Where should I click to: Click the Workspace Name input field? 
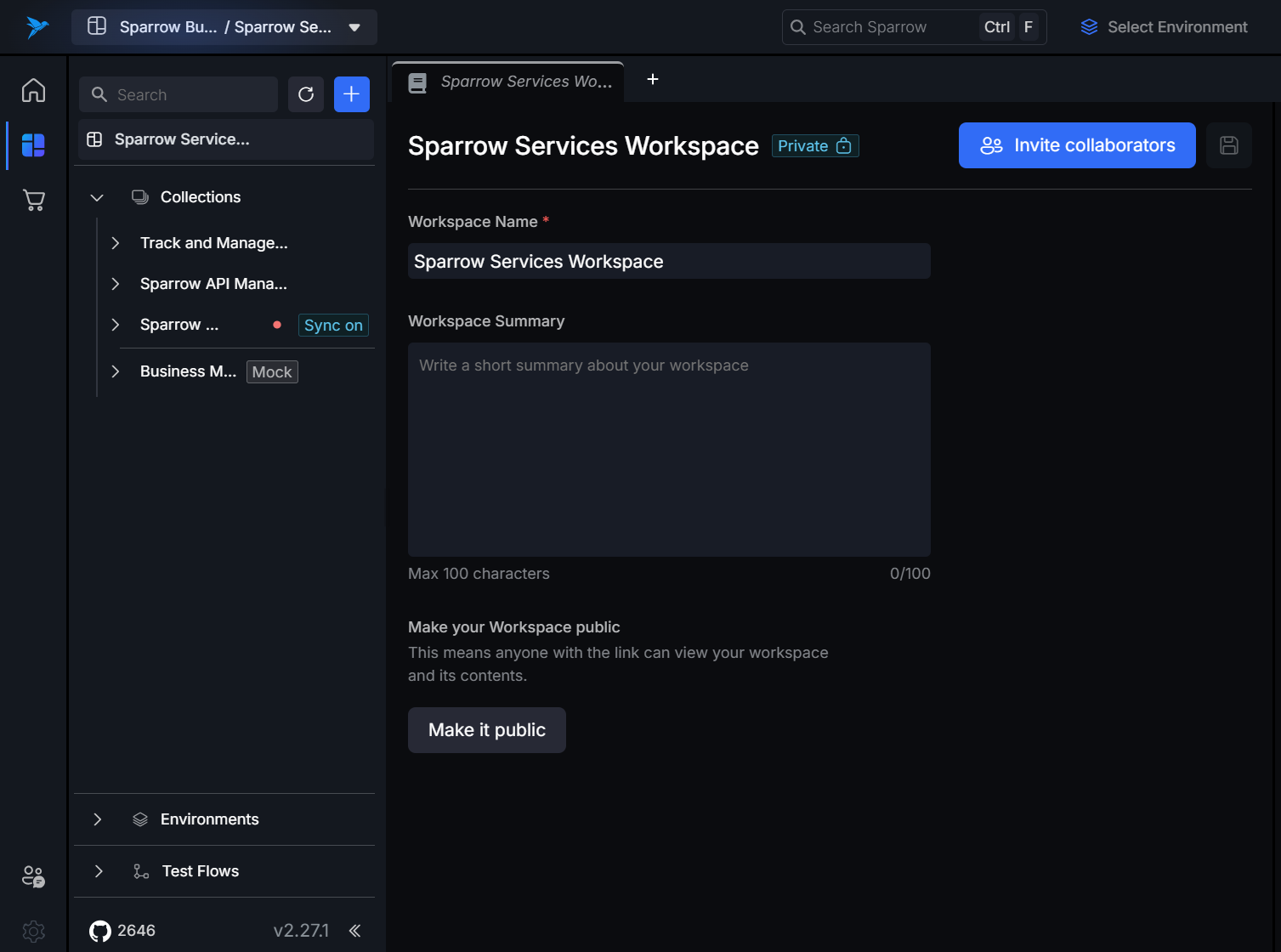click(x=669, y=261)
